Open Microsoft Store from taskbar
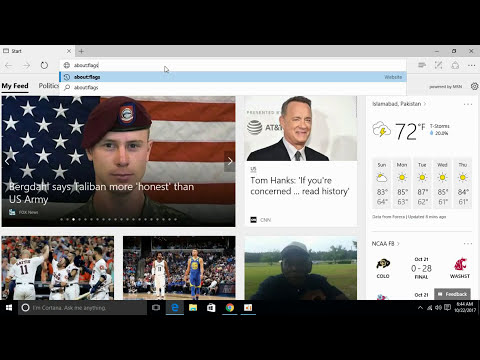Viewport: 480px width, 360px height. coord(211,308)
